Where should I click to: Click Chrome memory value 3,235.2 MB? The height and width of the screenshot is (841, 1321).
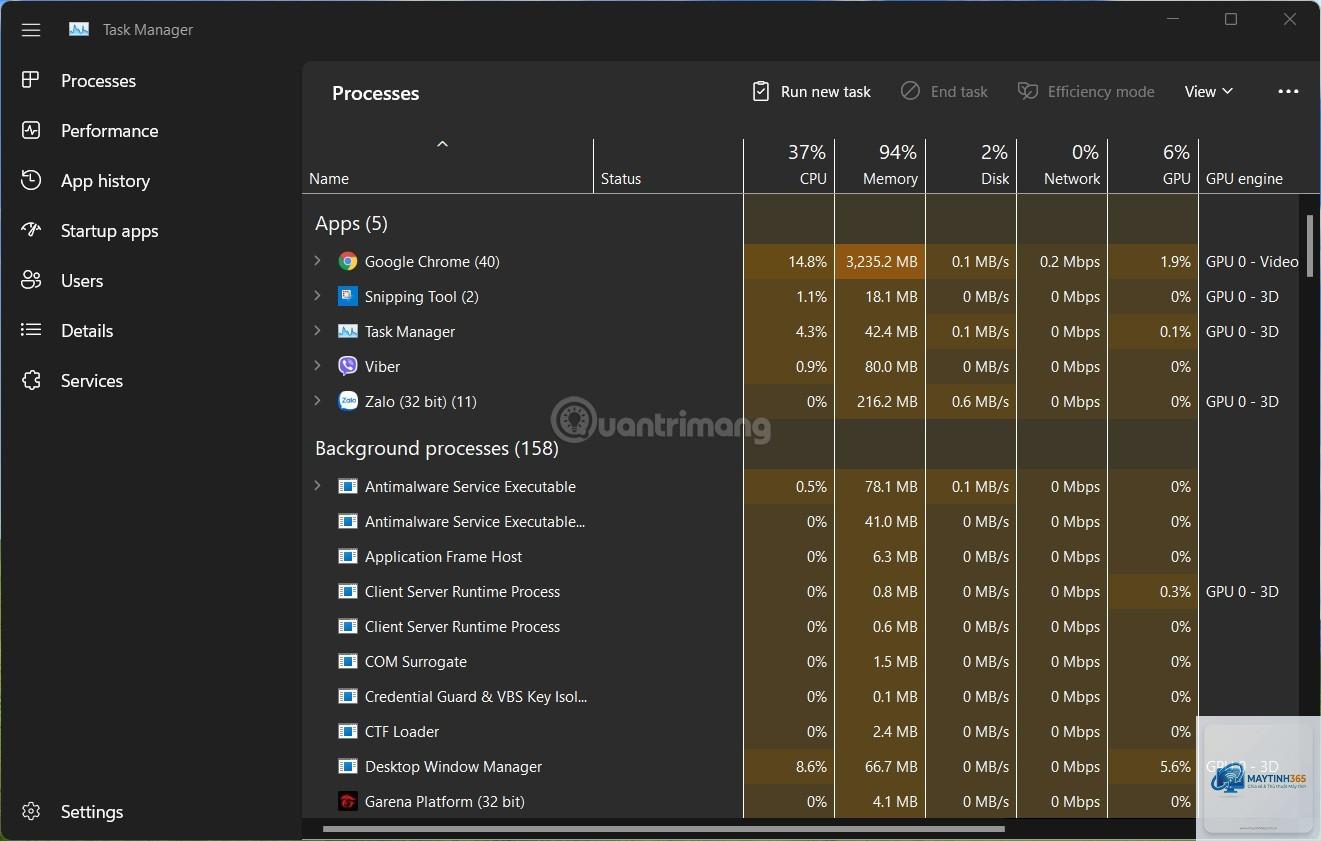point(881,262)
